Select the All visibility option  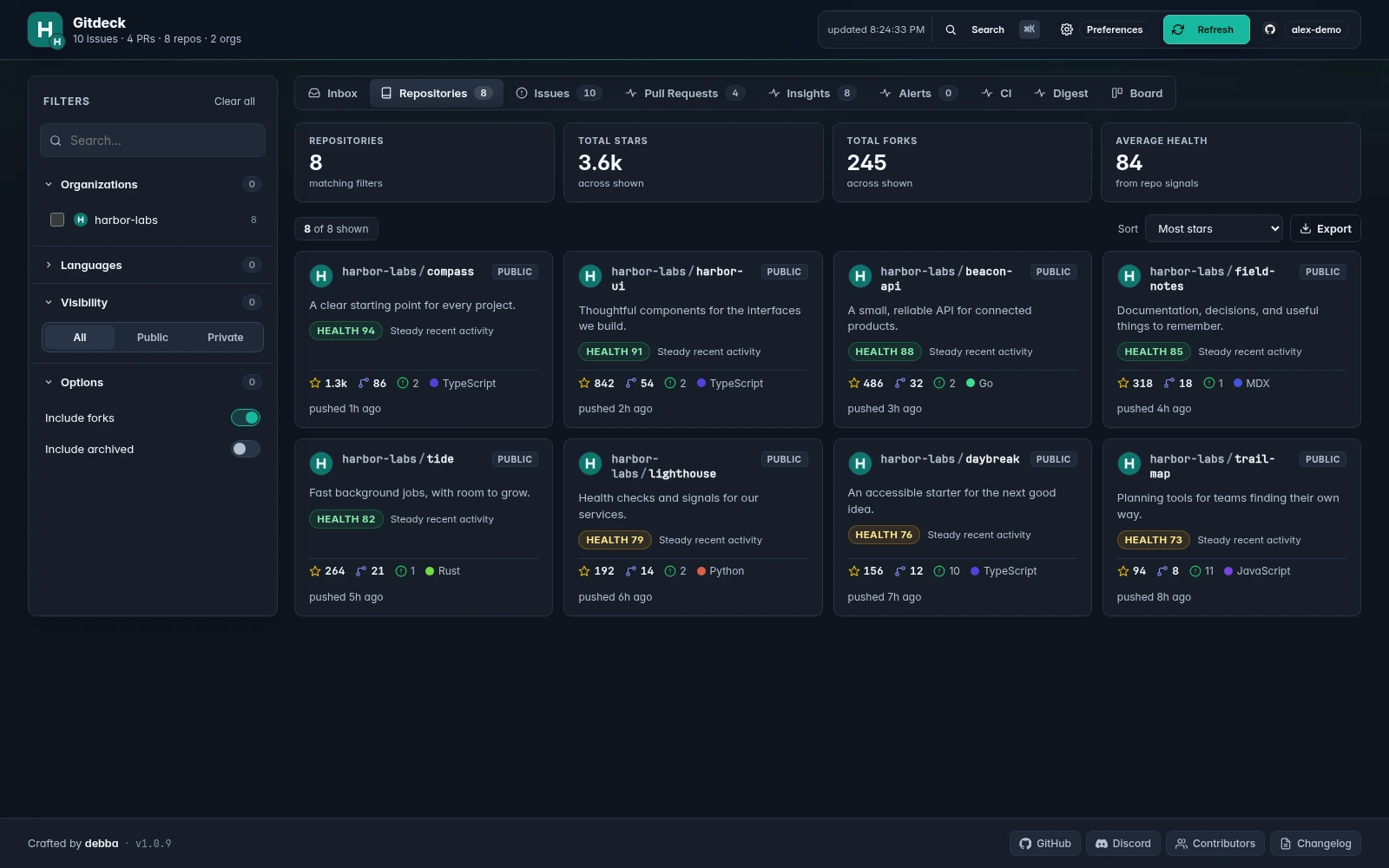pyautogui.click(x=80, y=338)
